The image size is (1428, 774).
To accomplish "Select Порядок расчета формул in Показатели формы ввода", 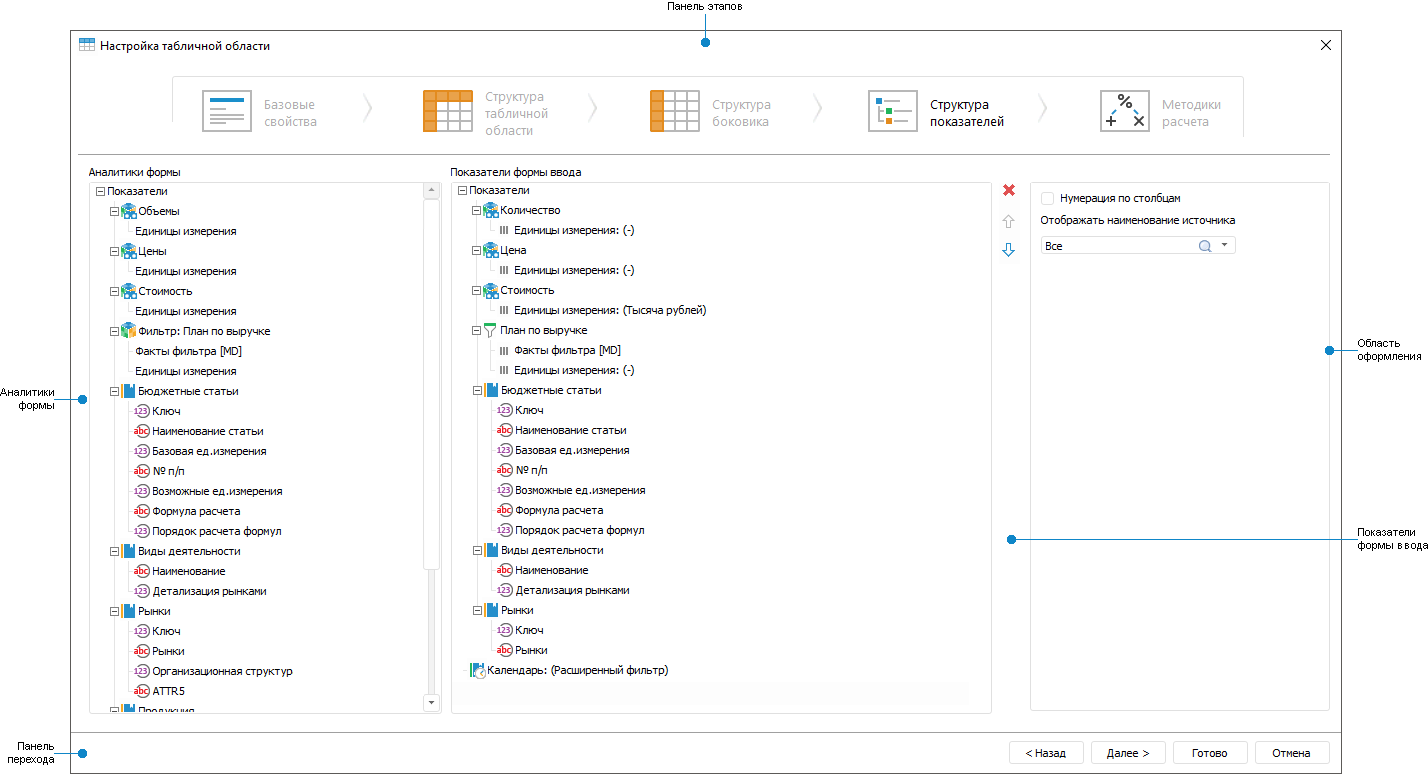I will pos(580,530).
